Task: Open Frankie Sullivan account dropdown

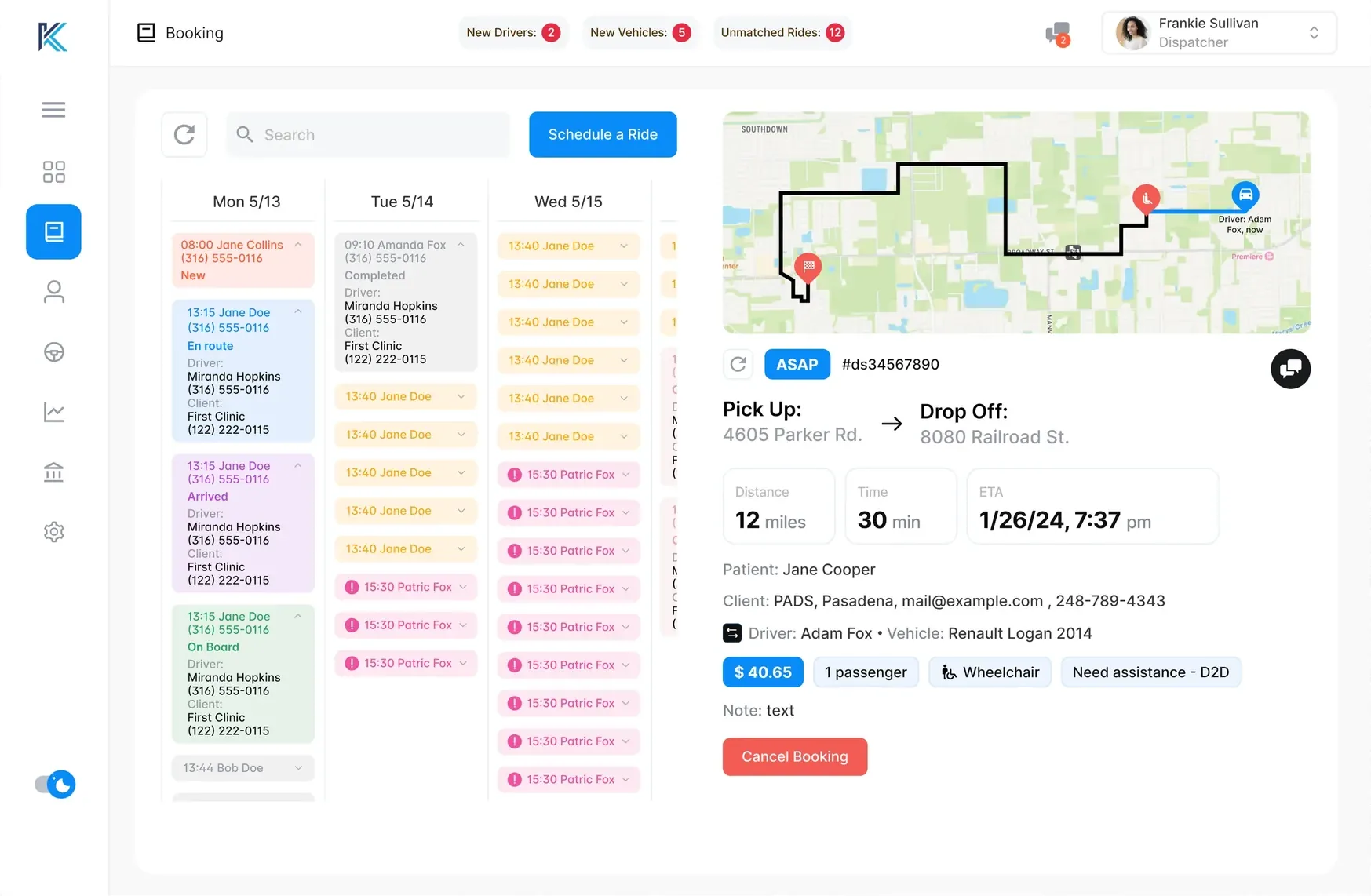Action: pyautogui.click(x=1219, y=33)
